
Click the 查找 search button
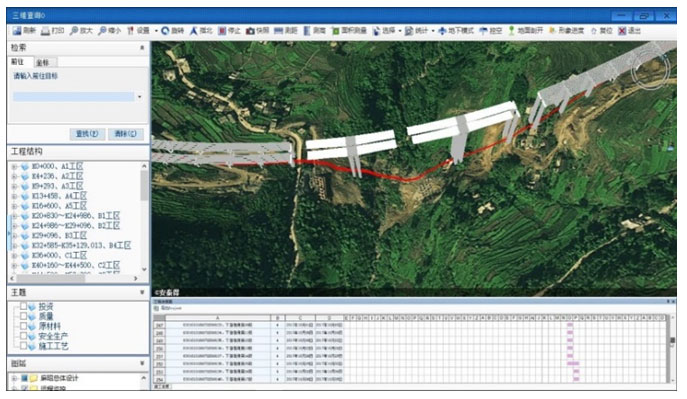87,134
